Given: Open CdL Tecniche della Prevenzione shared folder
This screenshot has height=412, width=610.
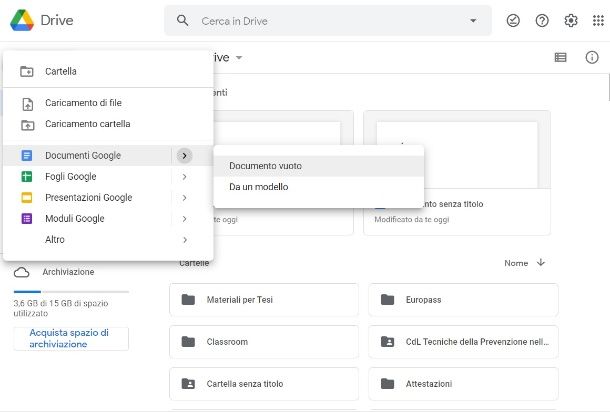Looking at the screenshot, I should 463,342.
